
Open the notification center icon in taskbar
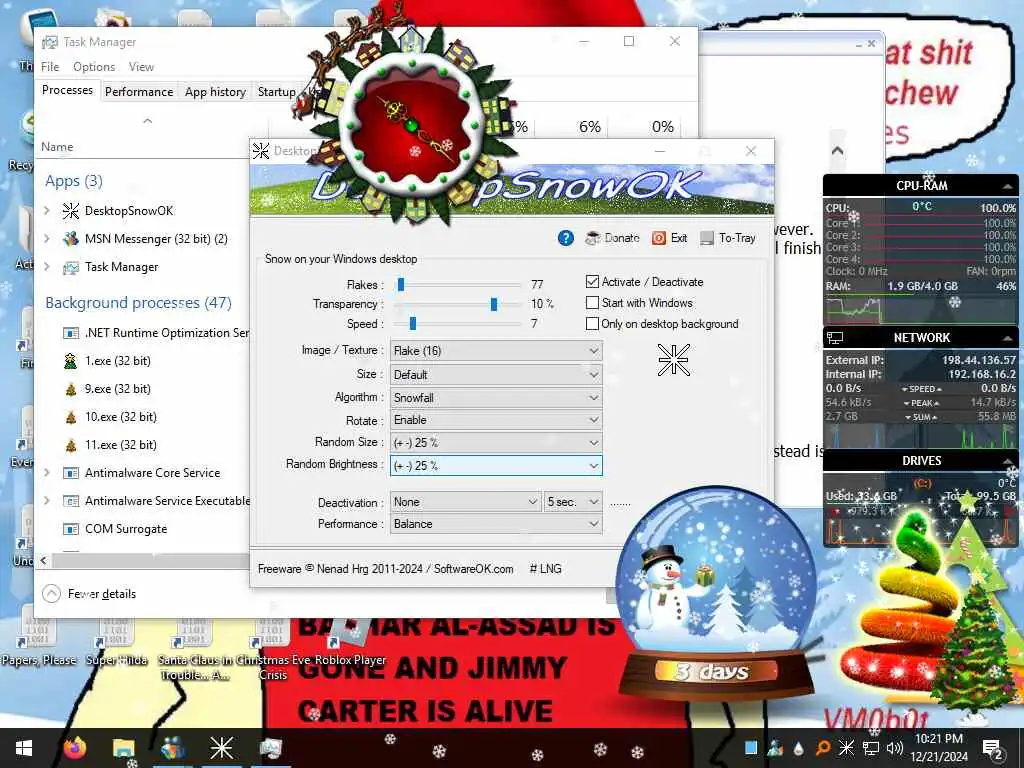[x=993, y=748]
